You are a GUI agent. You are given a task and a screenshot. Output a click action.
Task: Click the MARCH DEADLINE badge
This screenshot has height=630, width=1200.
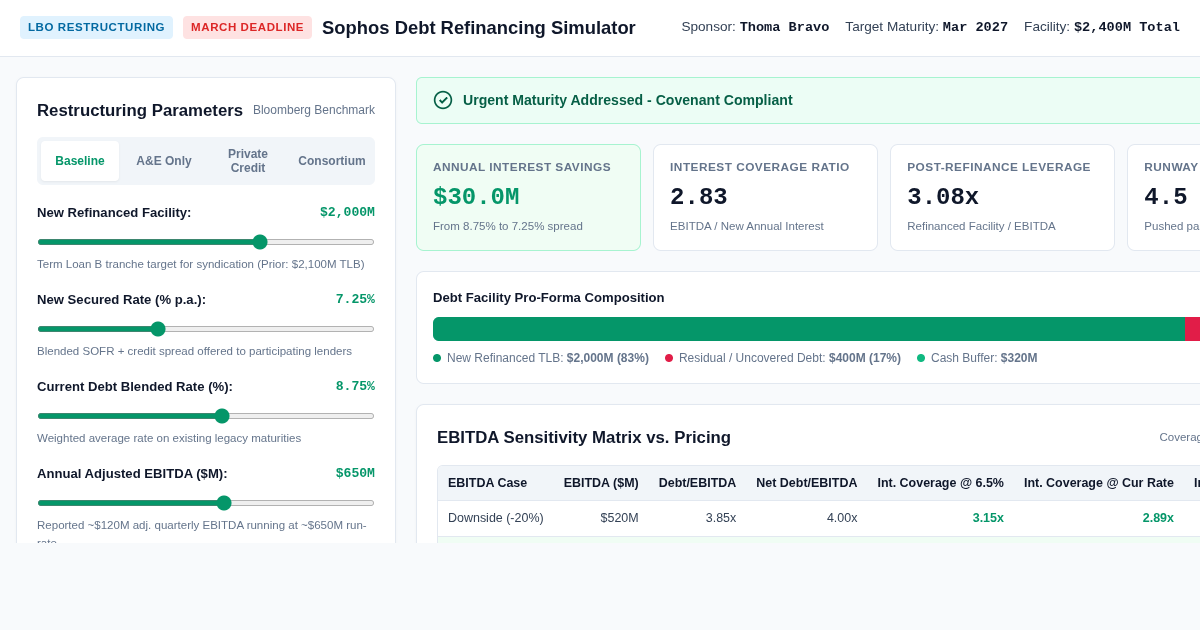(x=247, y=27)
